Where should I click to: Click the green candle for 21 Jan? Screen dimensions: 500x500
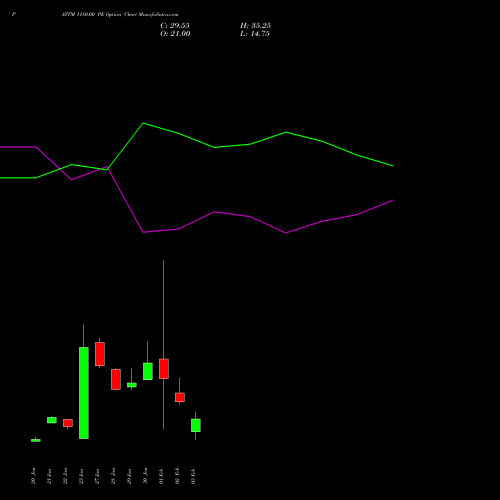coord(52,420)
